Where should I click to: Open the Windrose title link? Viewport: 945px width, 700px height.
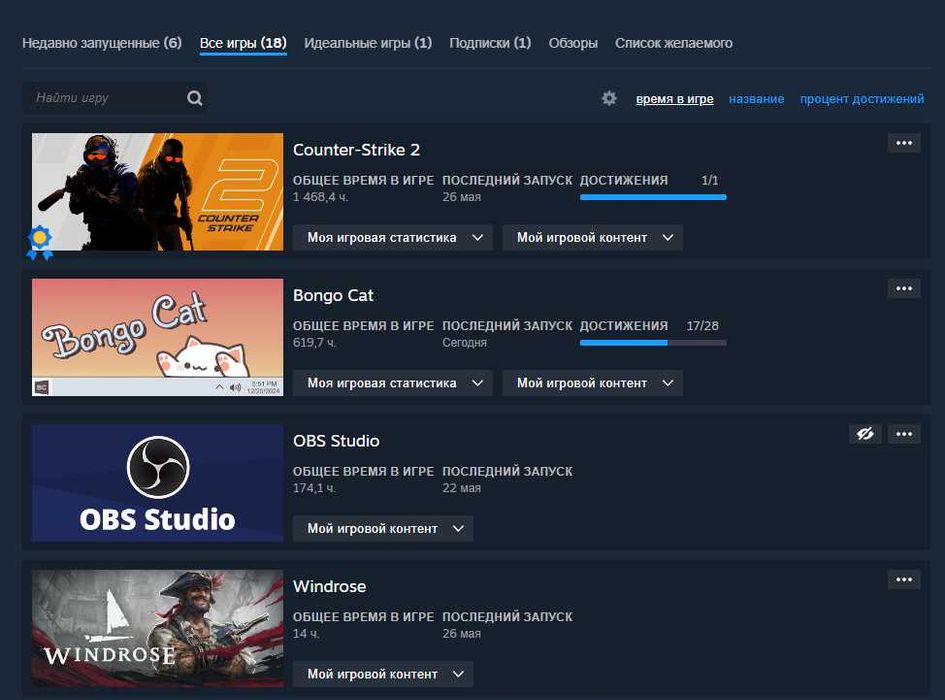(x=329, y=586)
